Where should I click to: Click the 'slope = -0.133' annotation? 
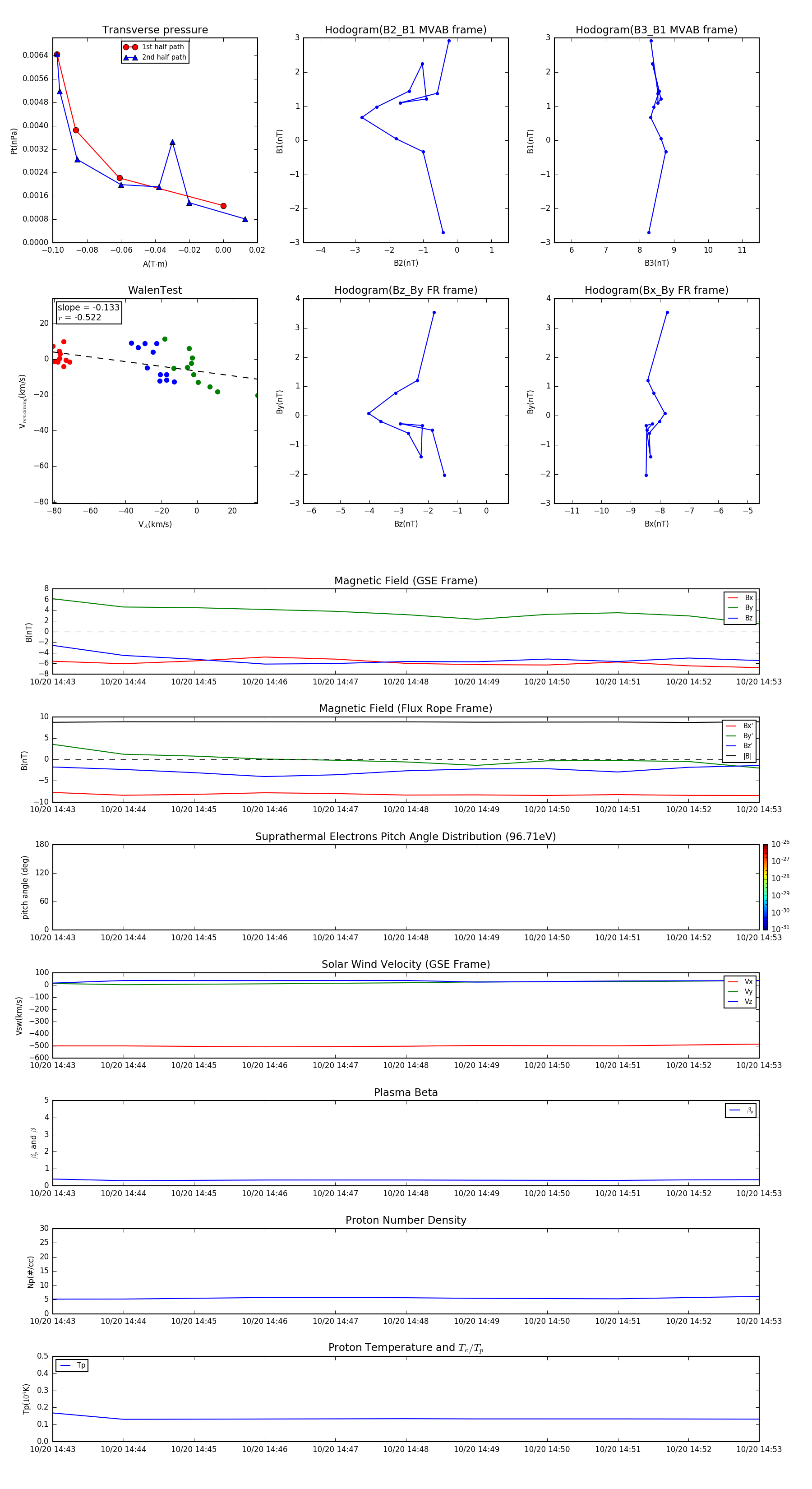click(x=88, y=308)
